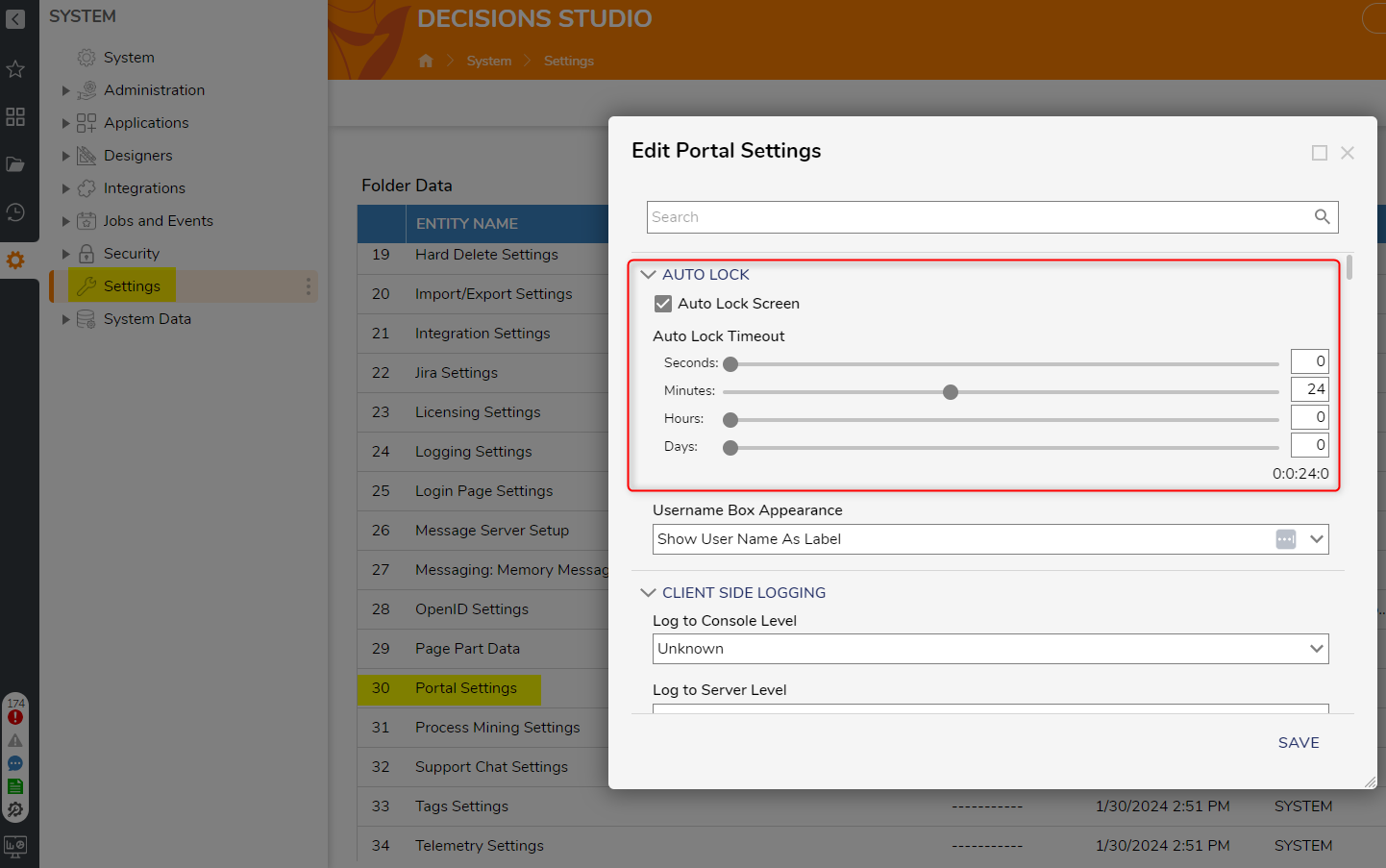Screen dimensions: 1386x868
Task: Open the three-dot menu on the Settings tree row
Action: (x=308, y=286)
